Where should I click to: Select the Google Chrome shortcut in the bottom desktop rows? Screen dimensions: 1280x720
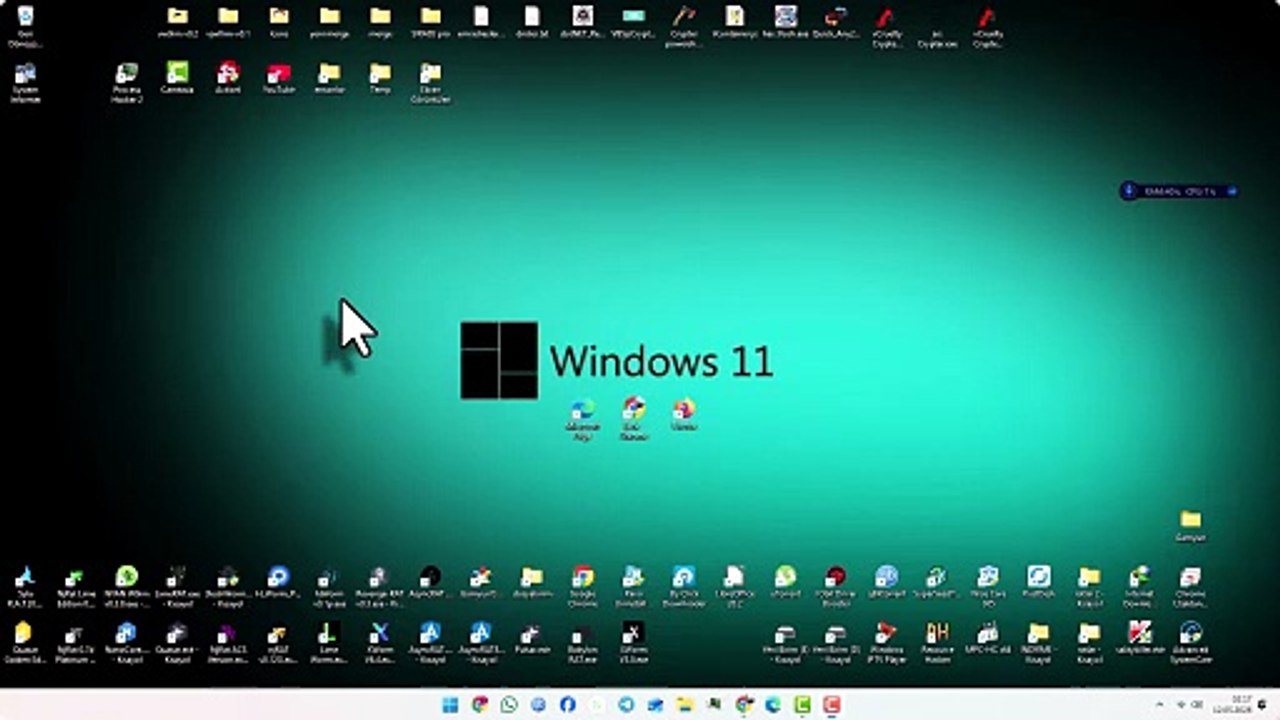click(582, 587)
